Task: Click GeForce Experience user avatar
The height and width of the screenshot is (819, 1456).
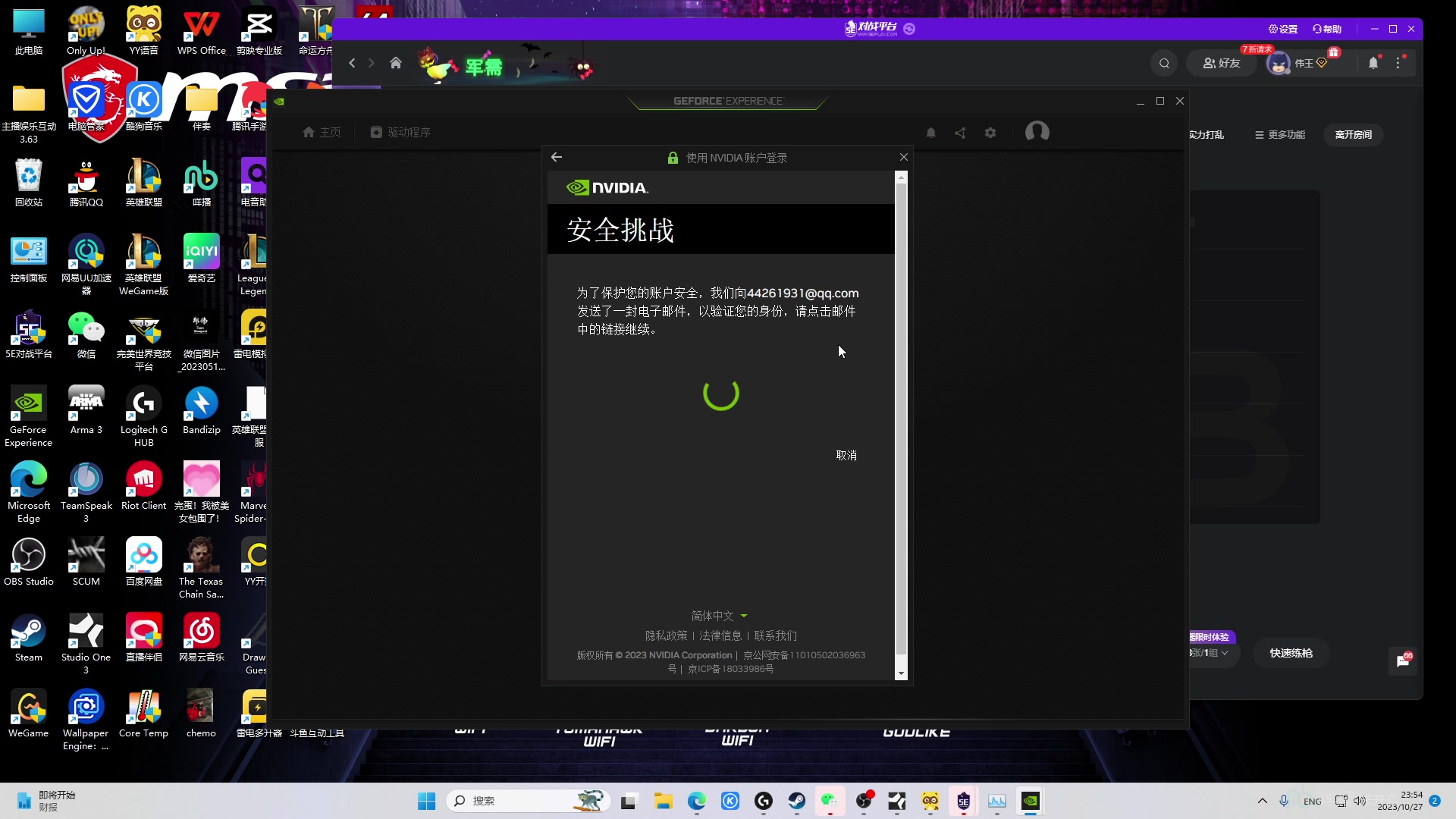Action: 1037,132
